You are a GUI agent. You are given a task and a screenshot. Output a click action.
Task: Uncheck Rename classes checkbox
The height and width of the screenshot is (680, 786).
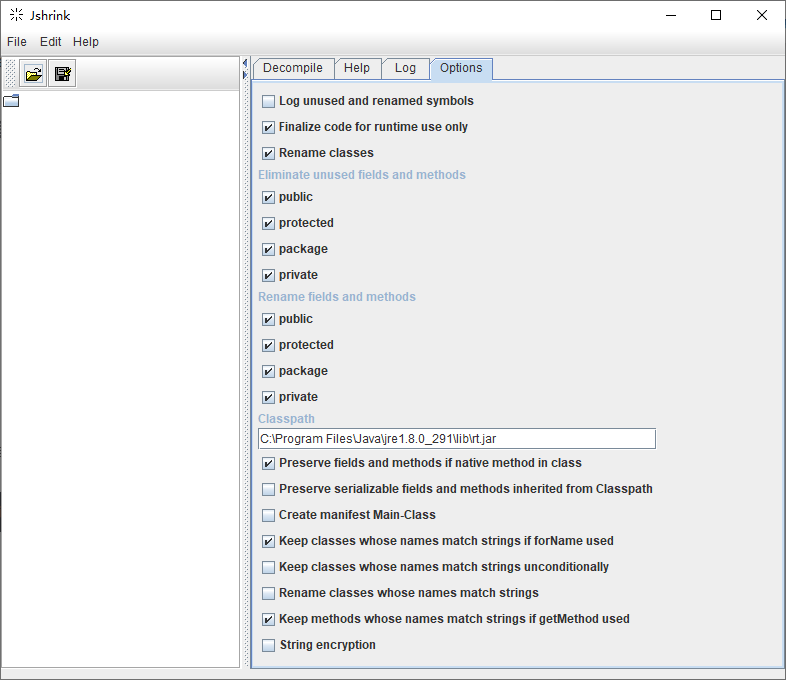tap(269, 153)
